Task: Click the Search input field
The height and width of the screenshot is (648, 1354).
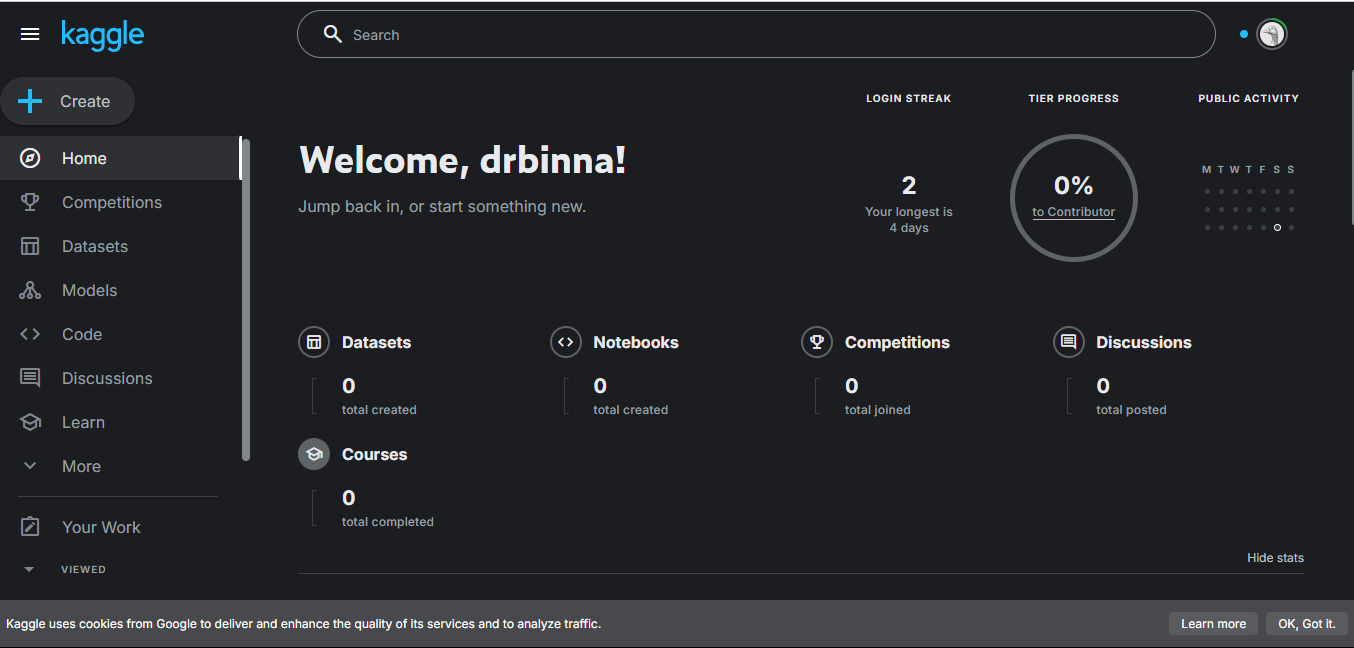Action: pyautogui.click(x=756, y=35)
